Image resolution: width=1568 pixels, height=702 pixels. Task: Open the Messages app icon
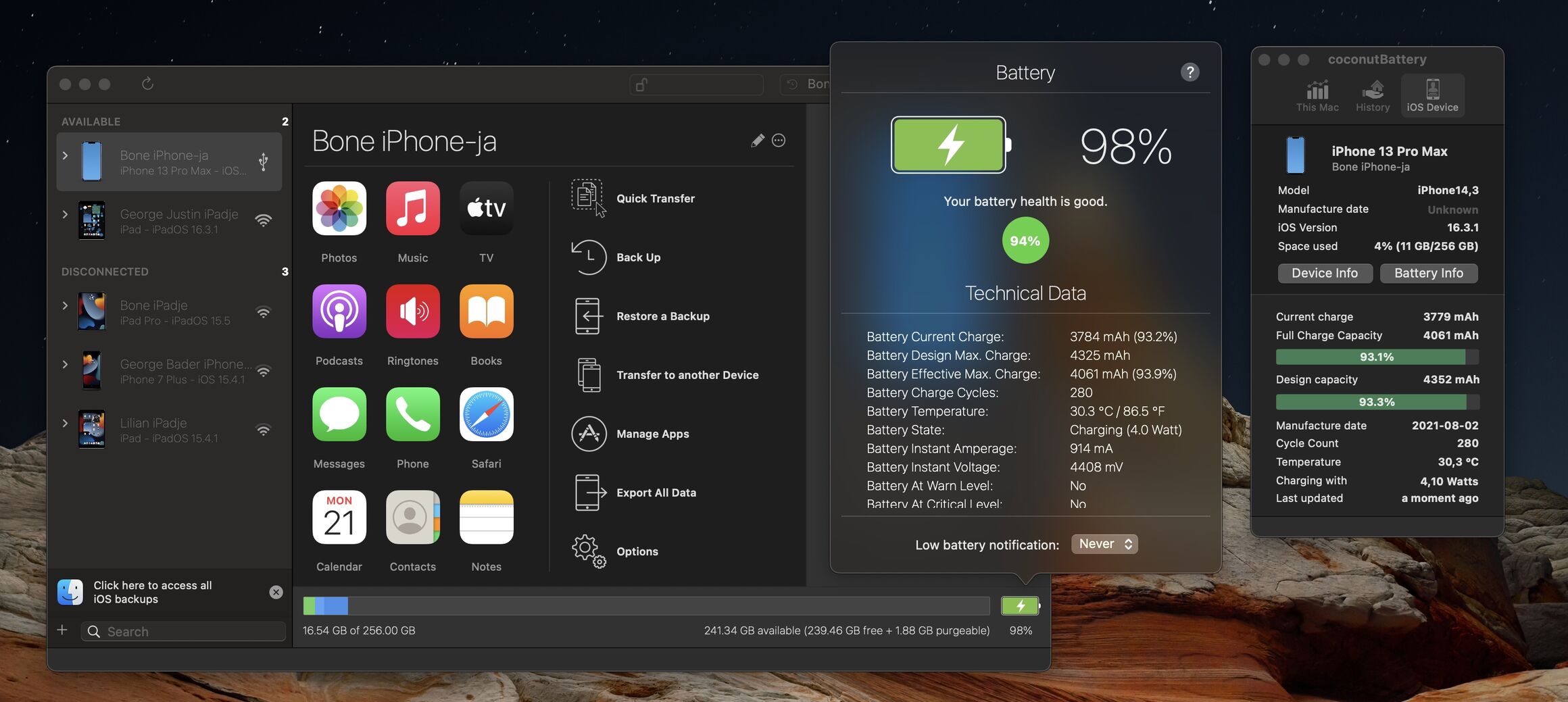339,414
